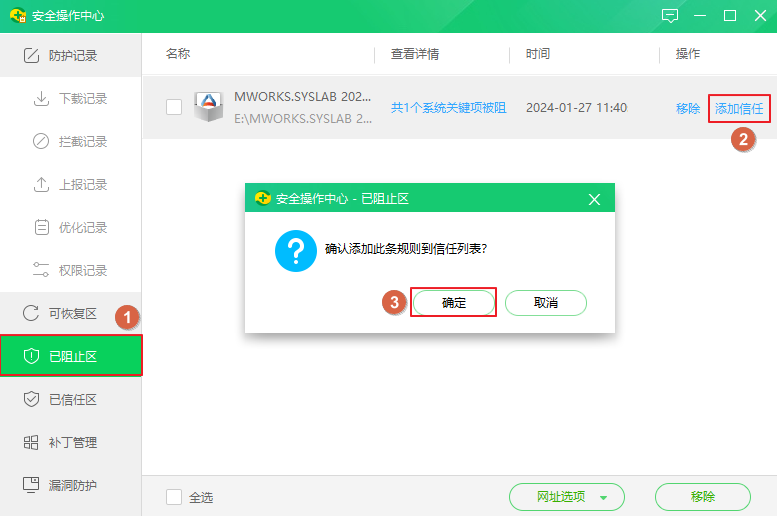Image resolution: width=777 pixels, height=516 pixels.
Task: Close the 已阻止区 confirmation dialog
Action: pyautogui.click(x=594, y=199)
